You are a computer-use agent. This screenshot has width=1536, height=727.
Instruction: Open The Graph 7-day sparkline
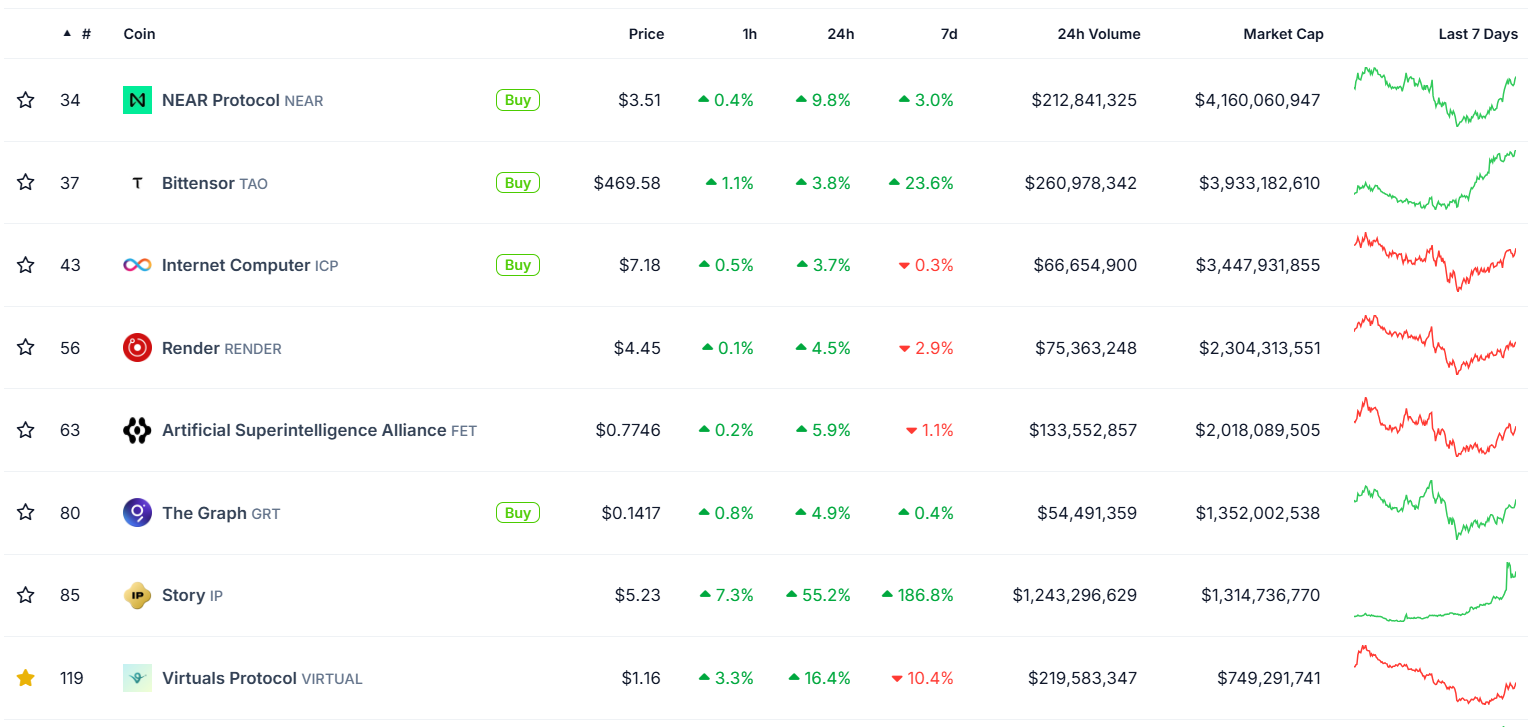pyautogui.click(x=1435, y=510)
